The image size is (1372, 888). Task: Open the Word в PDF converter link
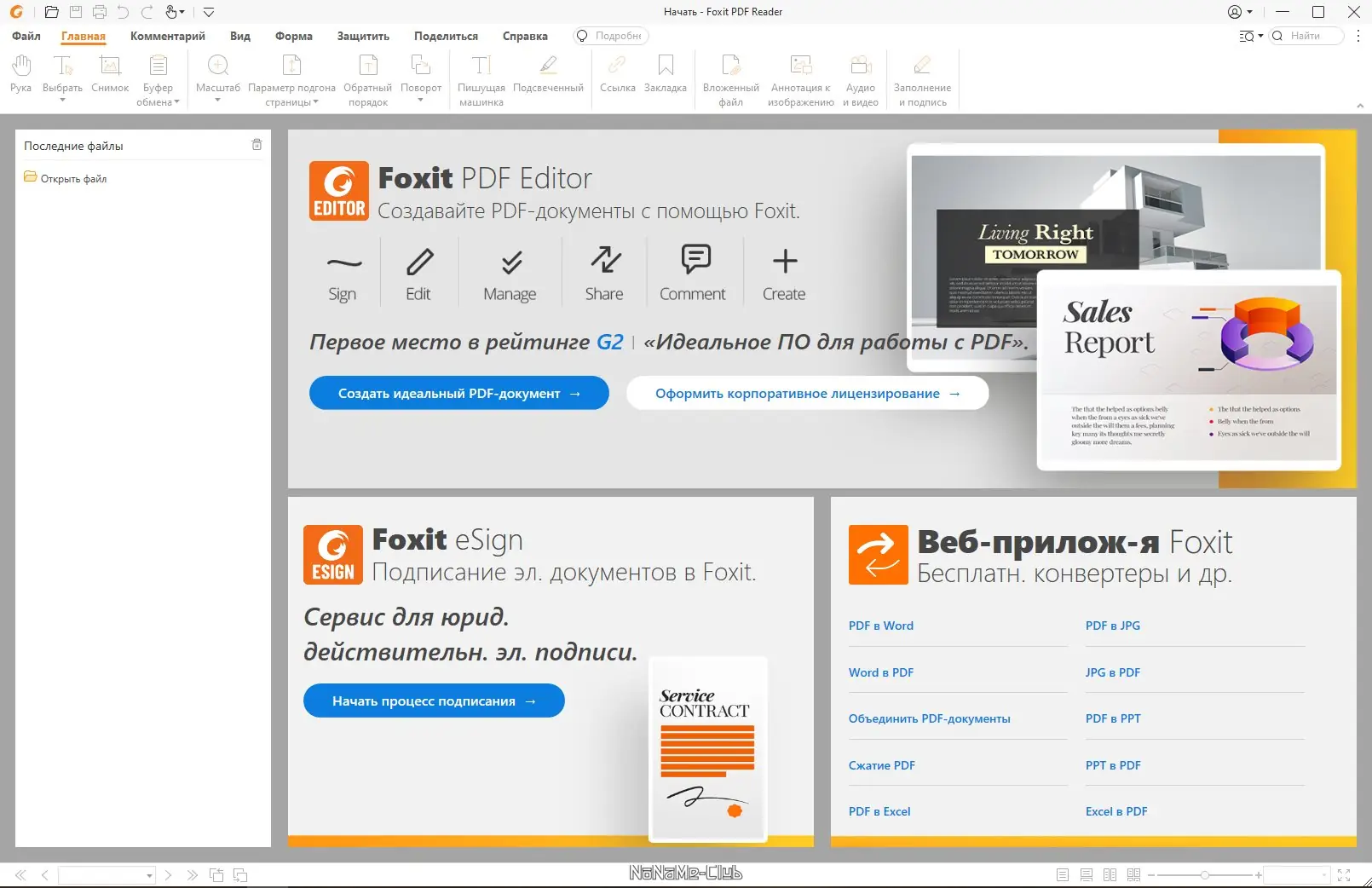pos(881,672)
